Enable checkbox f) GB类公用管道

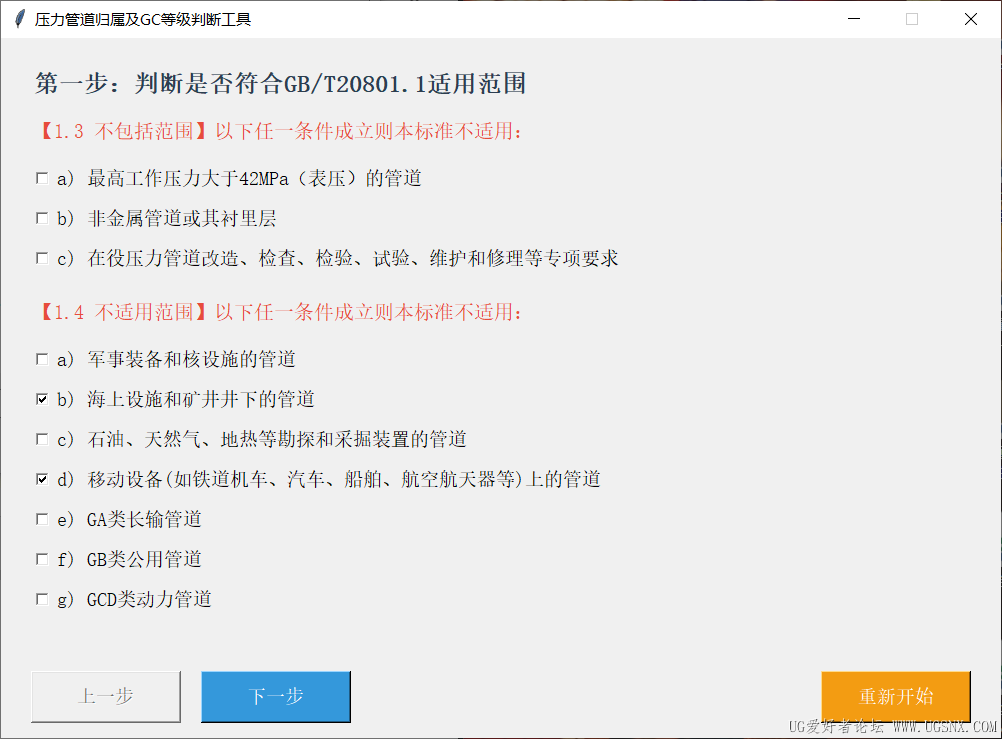(42, 559)
